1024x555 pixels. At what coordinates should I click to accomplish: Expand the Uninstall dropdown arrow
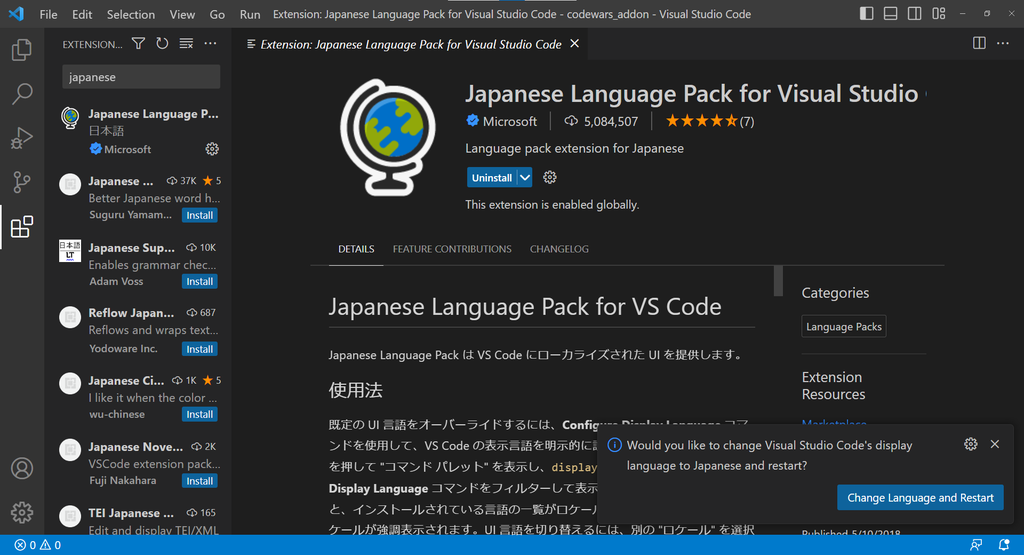tap(525, 177)
